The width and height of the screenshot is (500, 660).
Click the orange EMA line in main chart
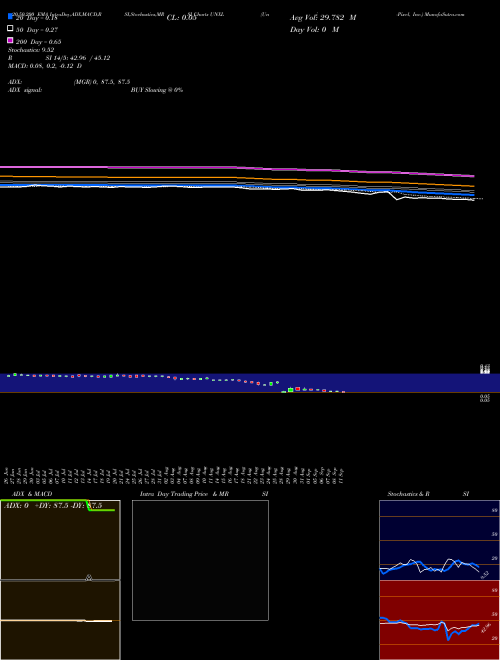(x=236, y=178)
